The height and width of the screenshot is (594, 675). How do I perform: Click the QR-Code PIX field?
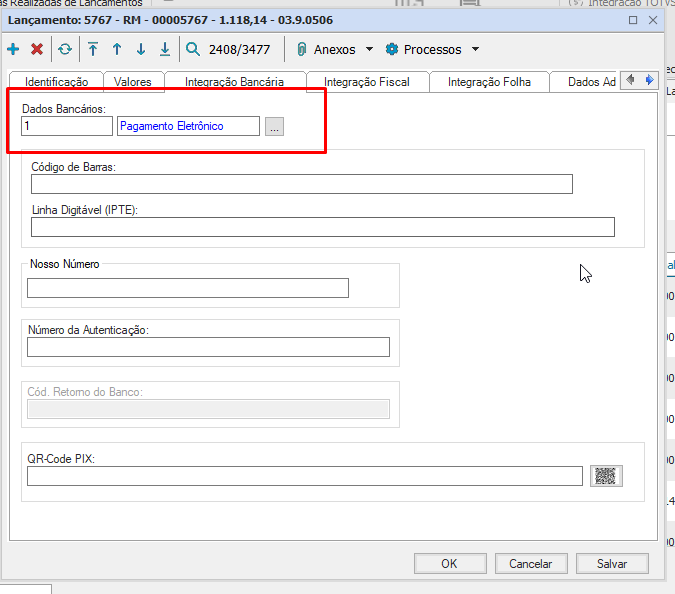click(x=305, y=476)
